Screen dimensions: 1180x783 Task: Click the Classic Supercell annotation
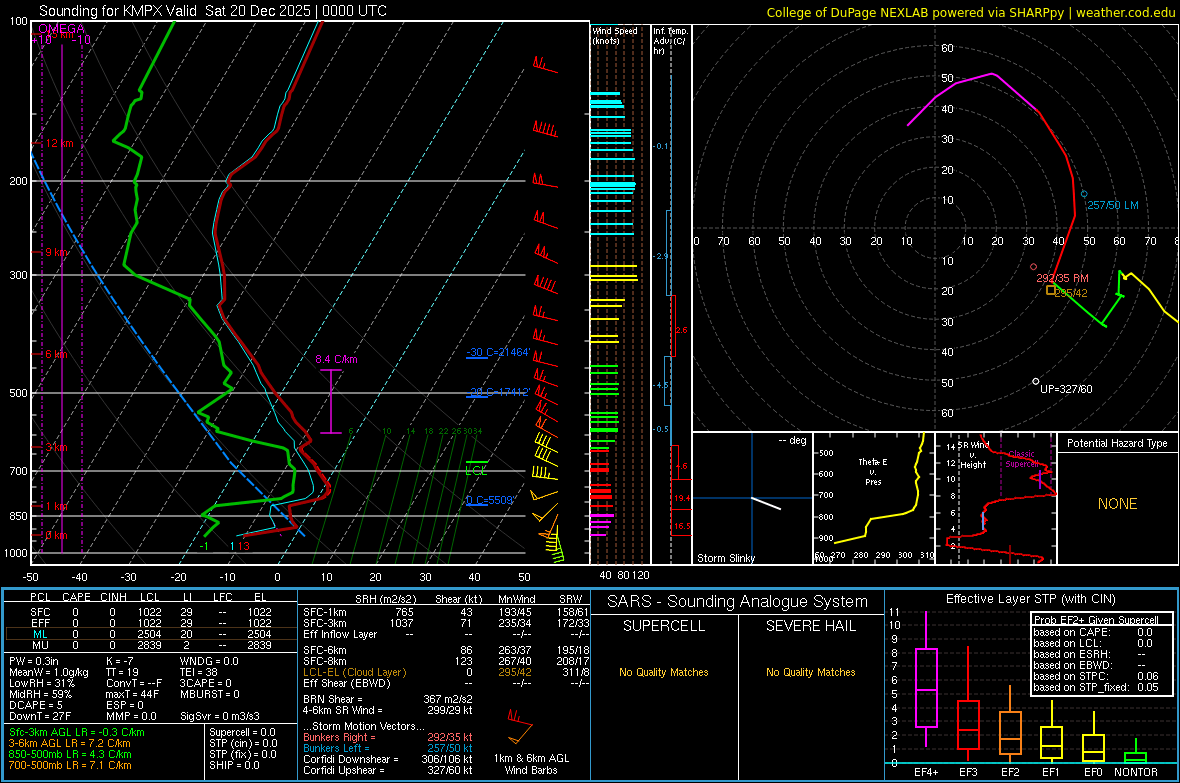(1022, 459)
